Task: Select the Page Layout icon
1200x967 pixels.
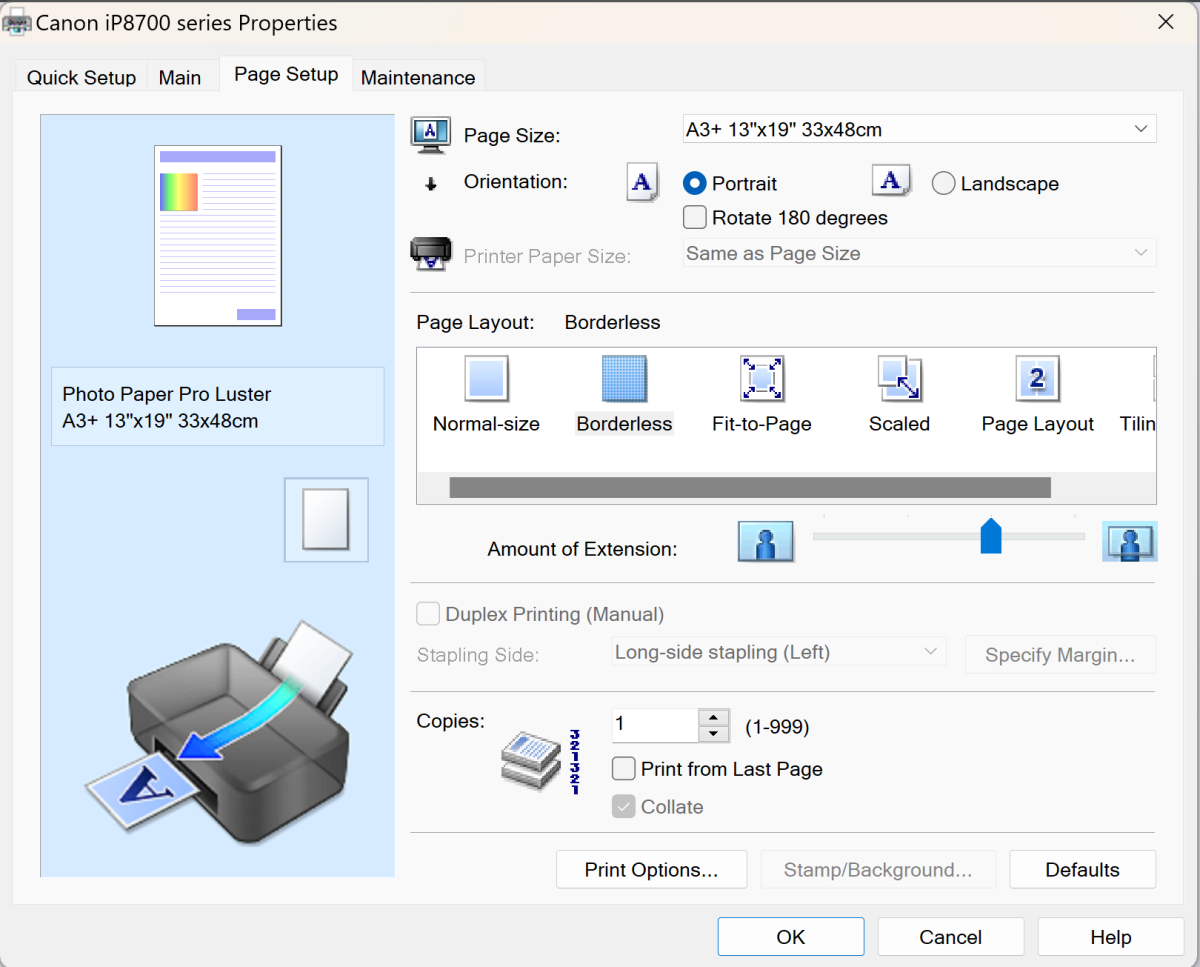Action: pos(1037,380)
